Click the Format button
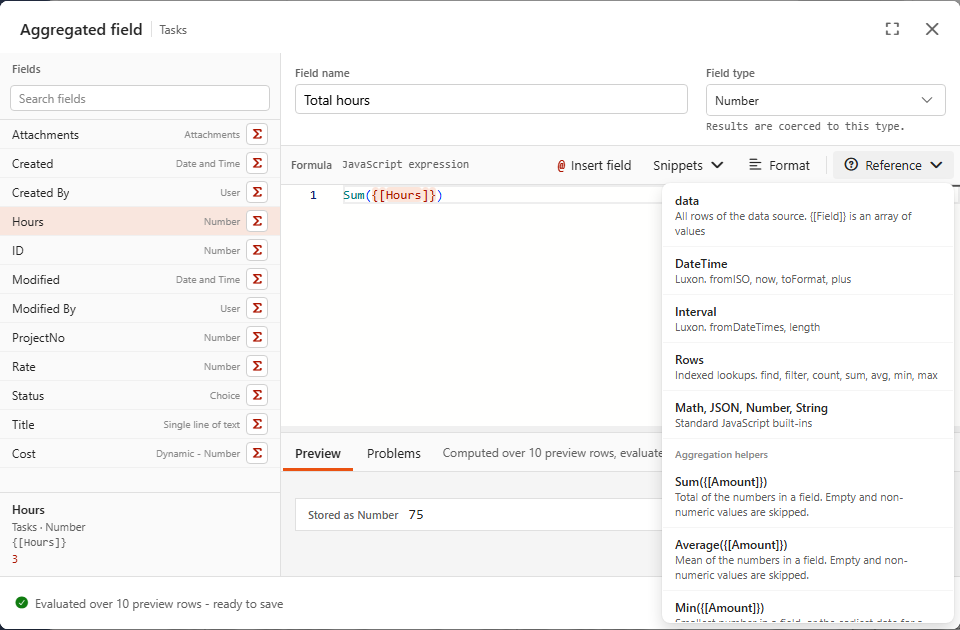This screenshot has width=960, height=630. [x=779, y=165]
